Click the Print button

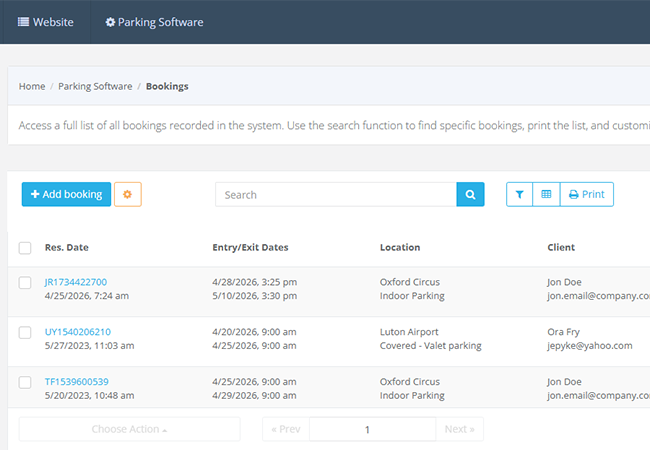click(587, 194)
